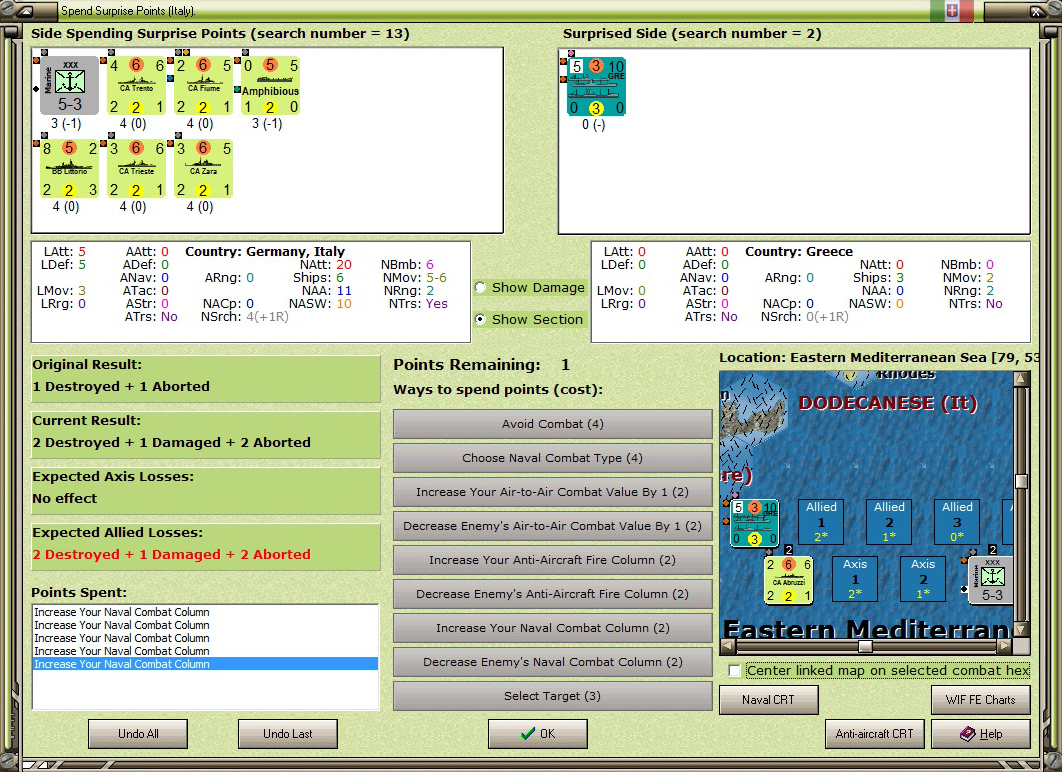Click the Original Result text panel
The width and height of the screenshot is (1062, 772).
click(206, 379)
